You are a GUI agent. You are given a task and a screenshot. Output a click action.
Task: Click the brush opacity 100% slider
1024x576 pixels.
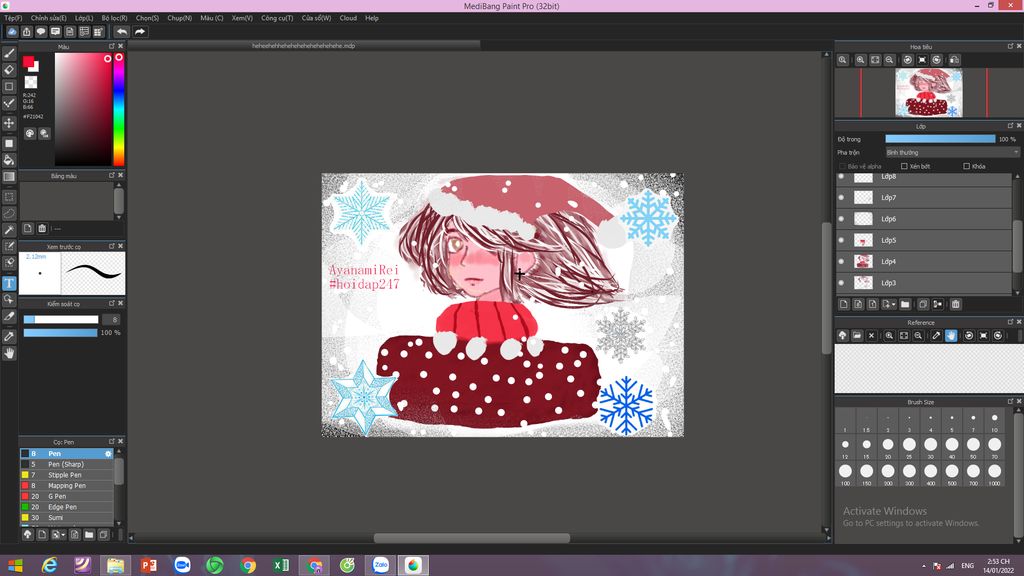coord(61,332)
